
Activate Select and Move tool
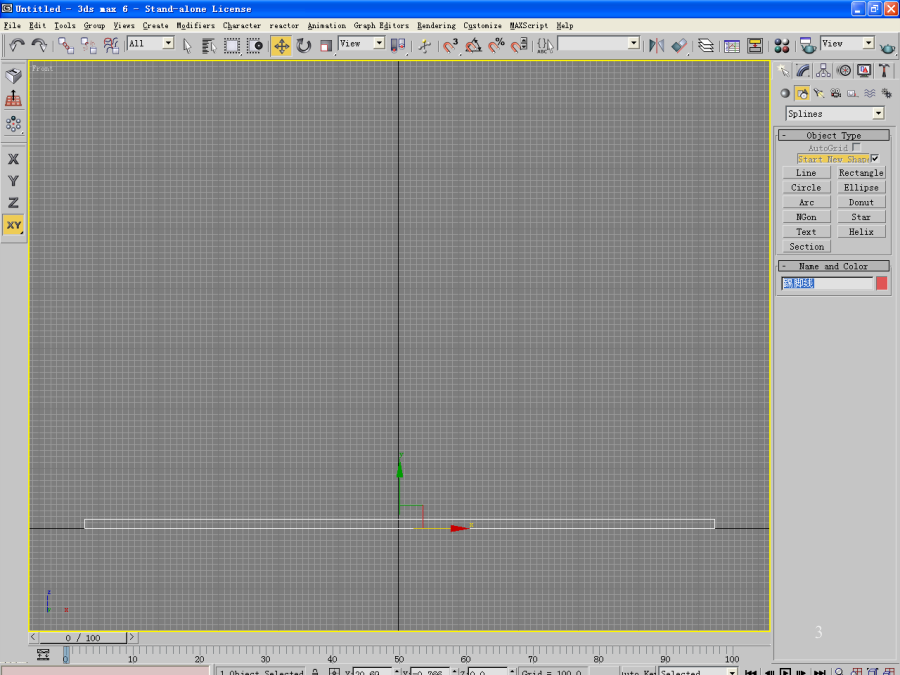tap(281, 45)
